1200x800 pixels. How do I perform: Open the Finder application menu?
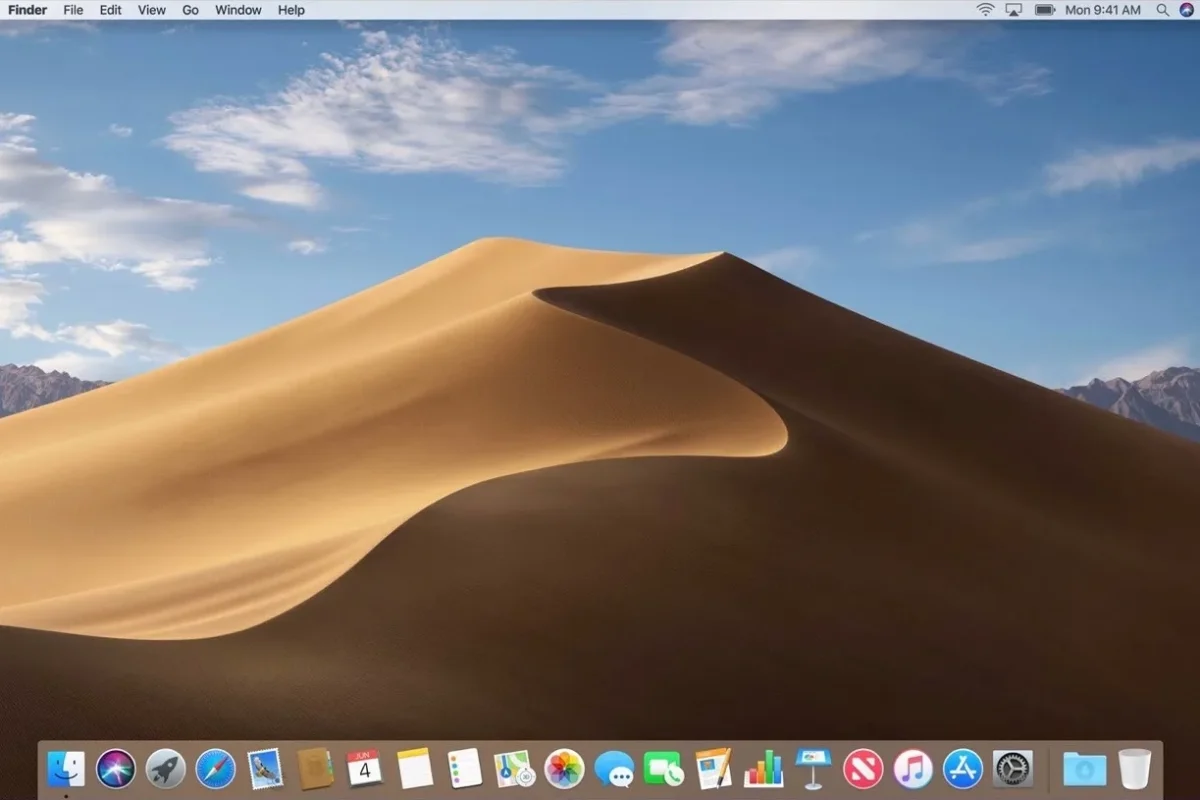coord(28,10)
